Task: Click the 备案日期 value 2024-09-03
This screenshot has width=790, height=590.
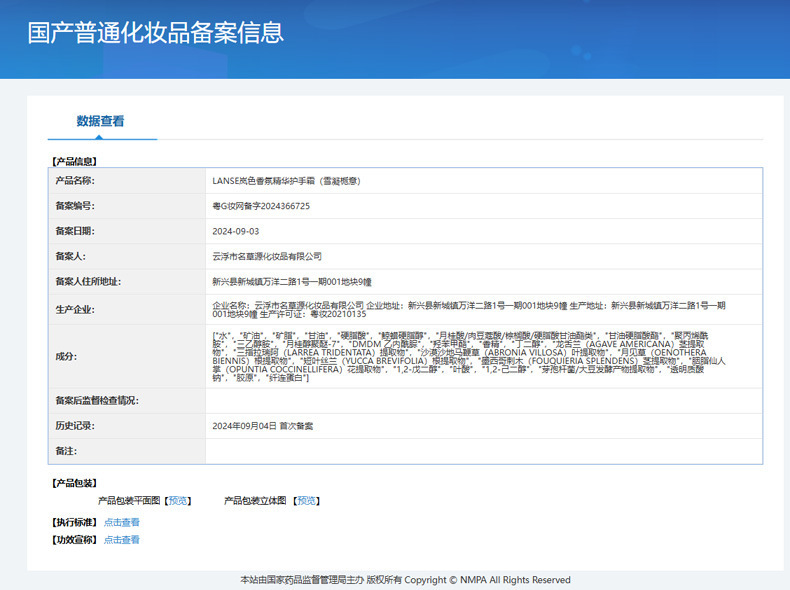Action: pyautogui.click(x=236, y=231)
